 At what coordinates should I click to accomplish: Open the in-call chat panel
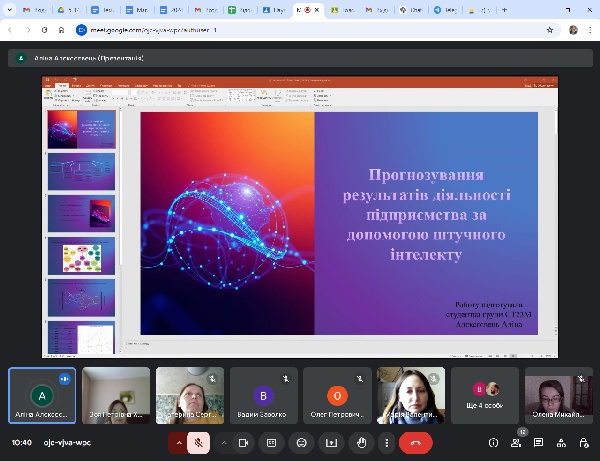click(538, 442)
